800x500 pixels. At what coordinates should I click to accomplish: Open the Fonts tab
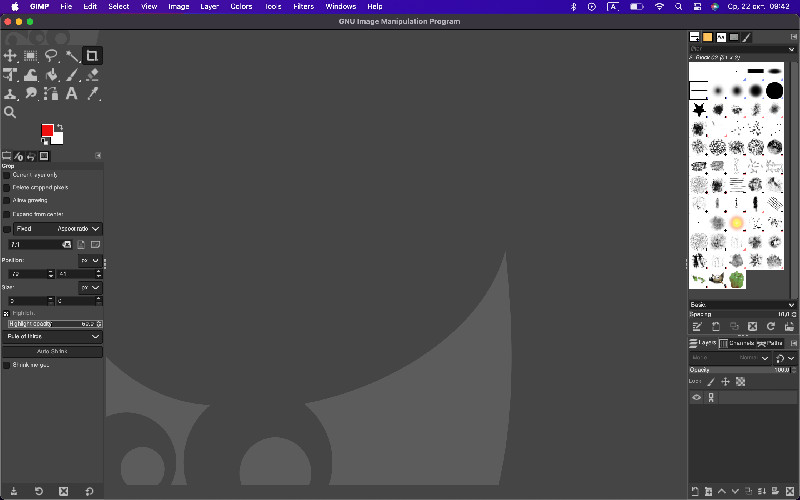(721, 37)
